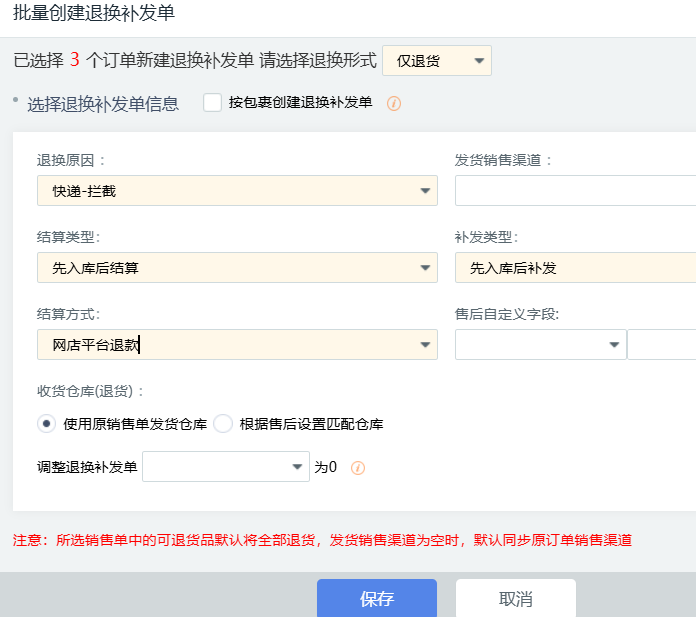Click 保存 button
Viewport: 696px width, 617px height.
(x=377, y=598)
